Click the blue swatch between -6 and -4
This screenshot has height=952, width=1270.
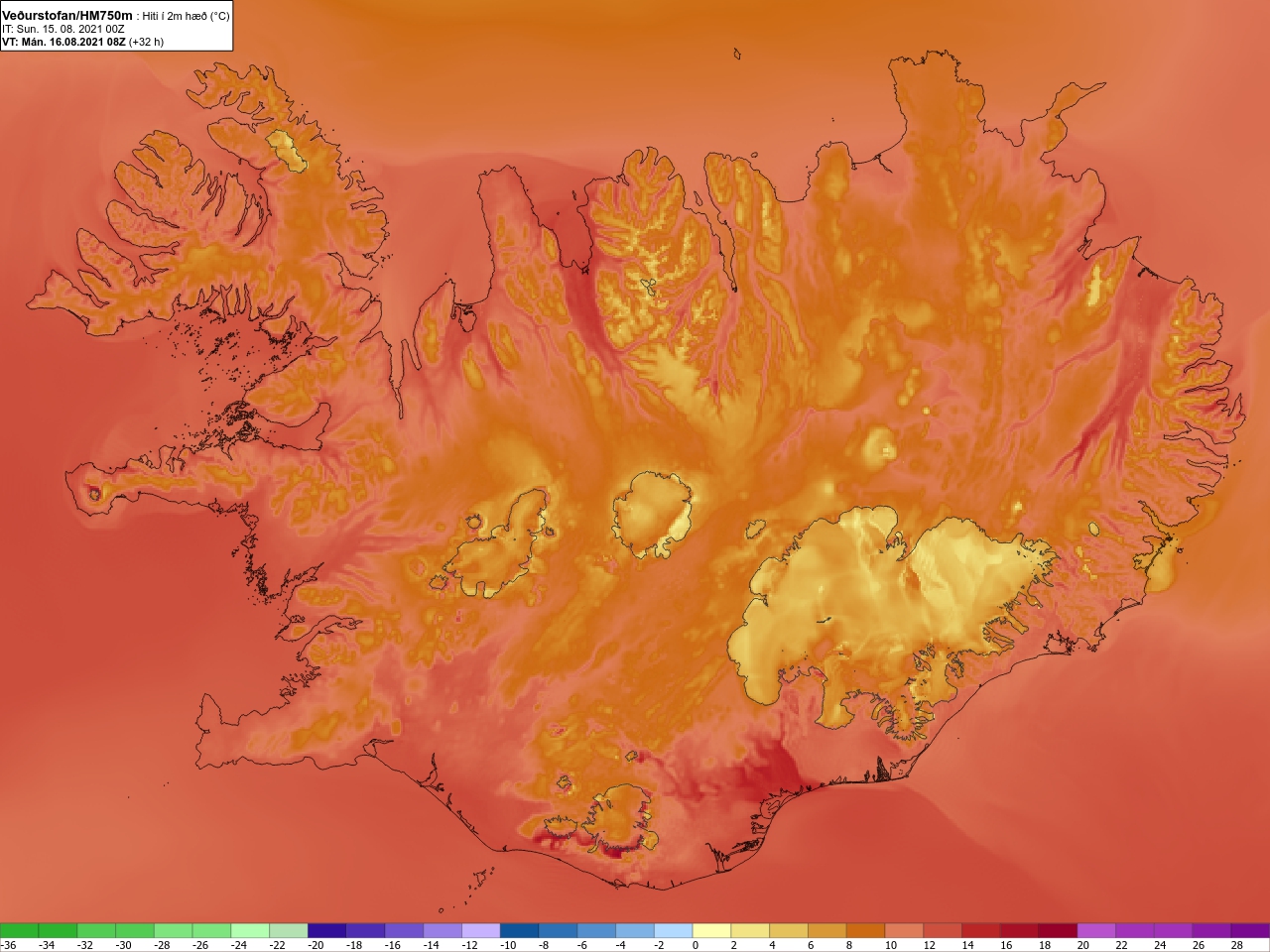coord(596,930)
